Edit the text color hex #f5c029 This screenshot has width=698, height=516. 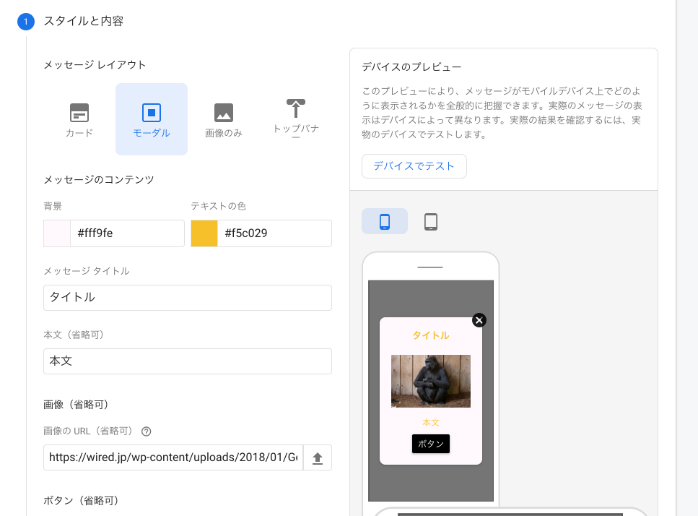[275, 233]
